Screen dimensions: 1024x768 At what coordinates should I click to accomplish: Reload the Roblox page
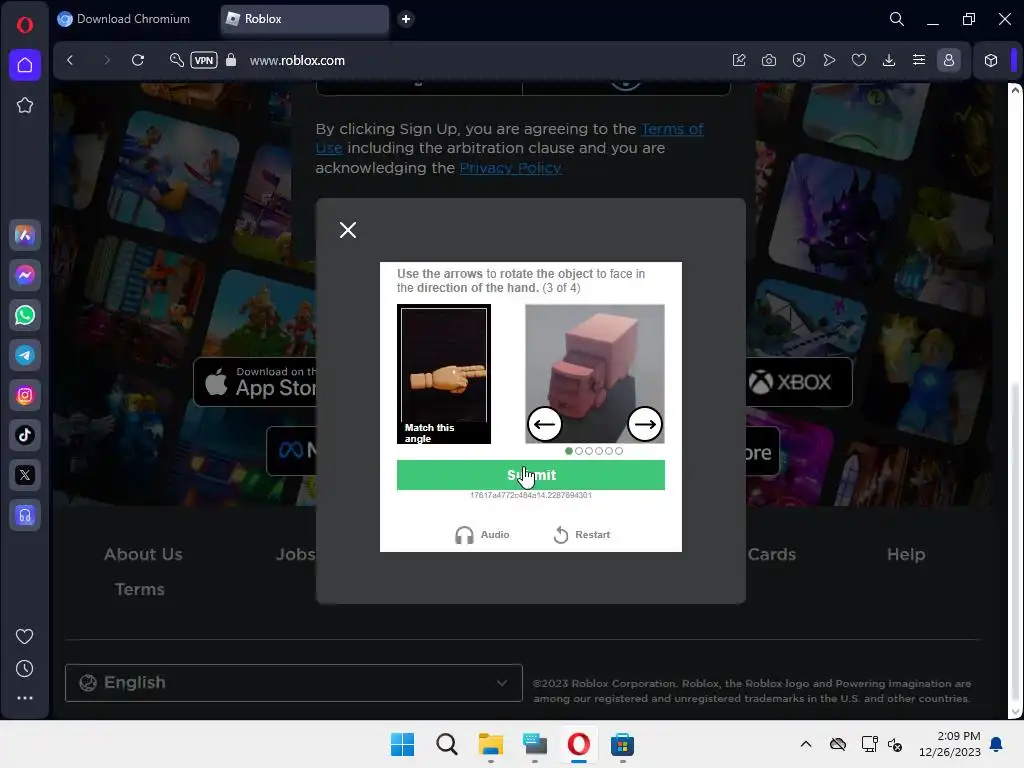tap(138, 60)
